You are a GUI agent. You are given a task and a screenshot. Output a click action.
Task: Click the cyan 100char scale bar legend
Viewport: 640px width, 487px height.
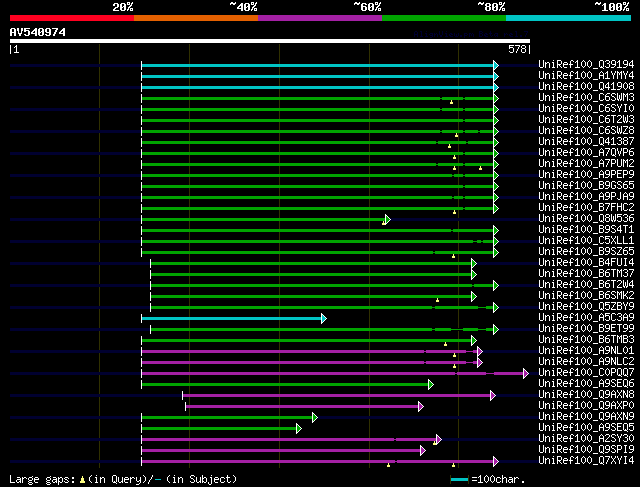pyautogui.click(x=459, y=479)
